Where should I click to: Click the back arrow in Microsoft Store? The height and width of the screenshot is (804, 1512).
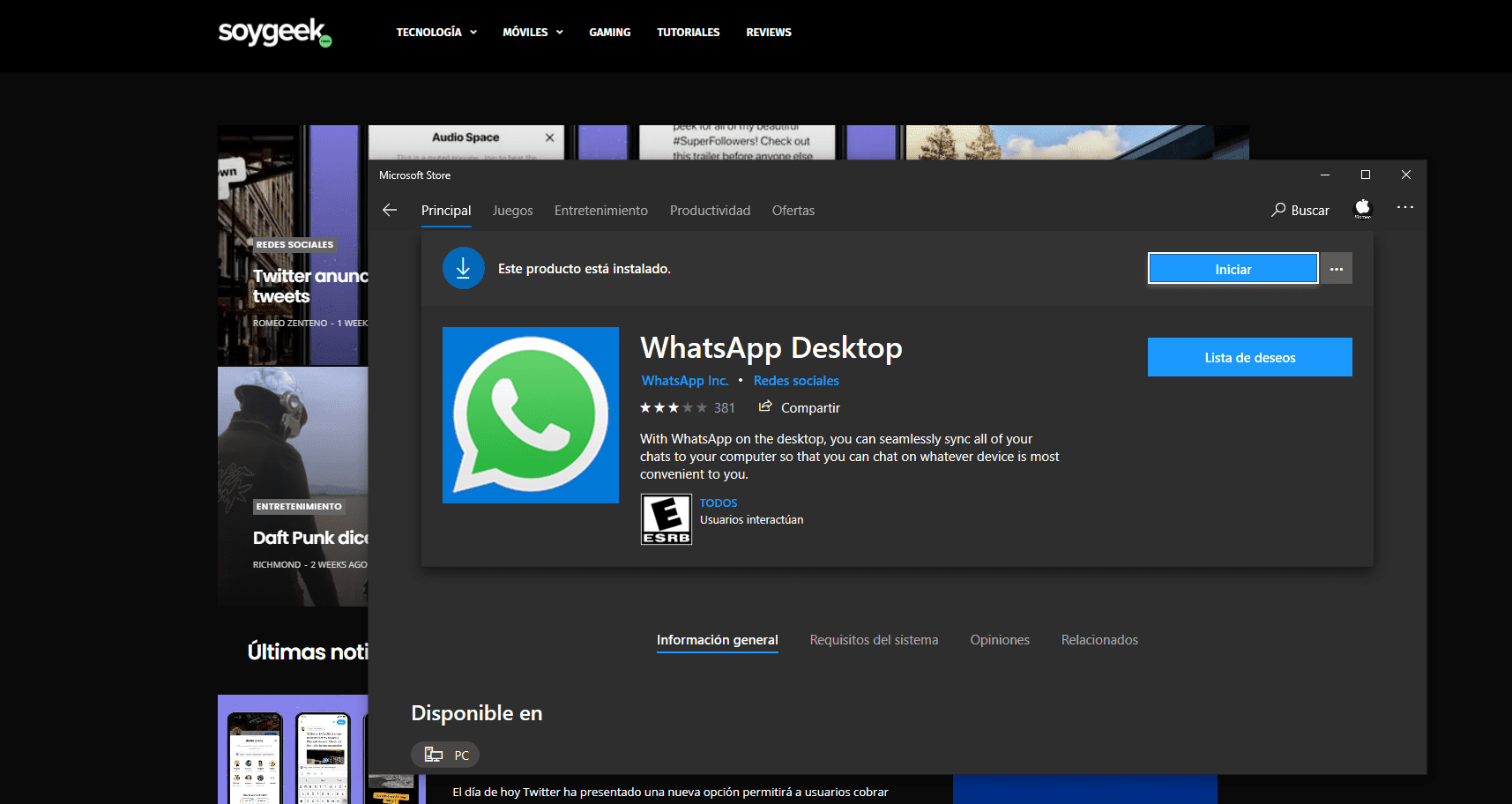390,210
